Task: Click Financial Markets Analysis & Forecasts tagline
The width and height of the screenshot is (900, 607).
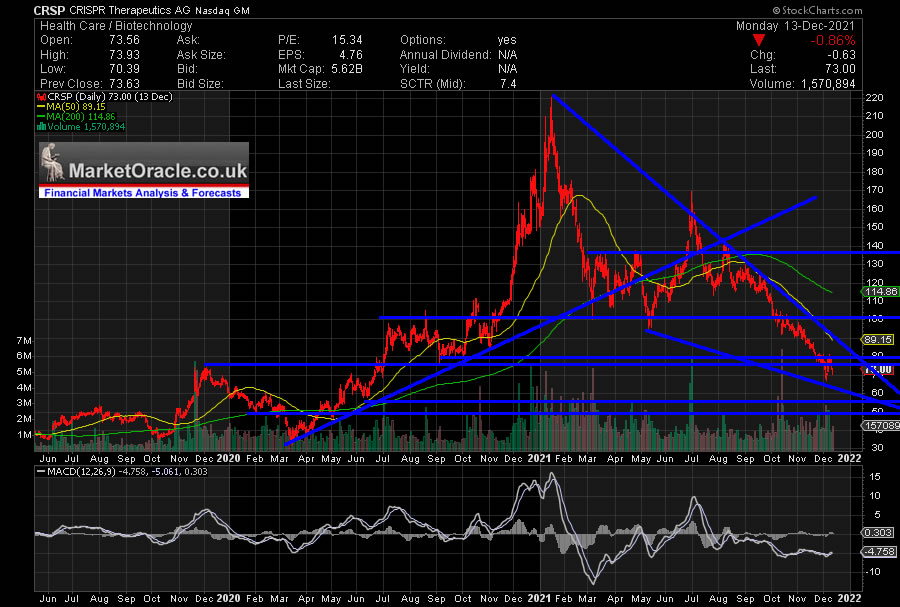Action: (144, 192)
